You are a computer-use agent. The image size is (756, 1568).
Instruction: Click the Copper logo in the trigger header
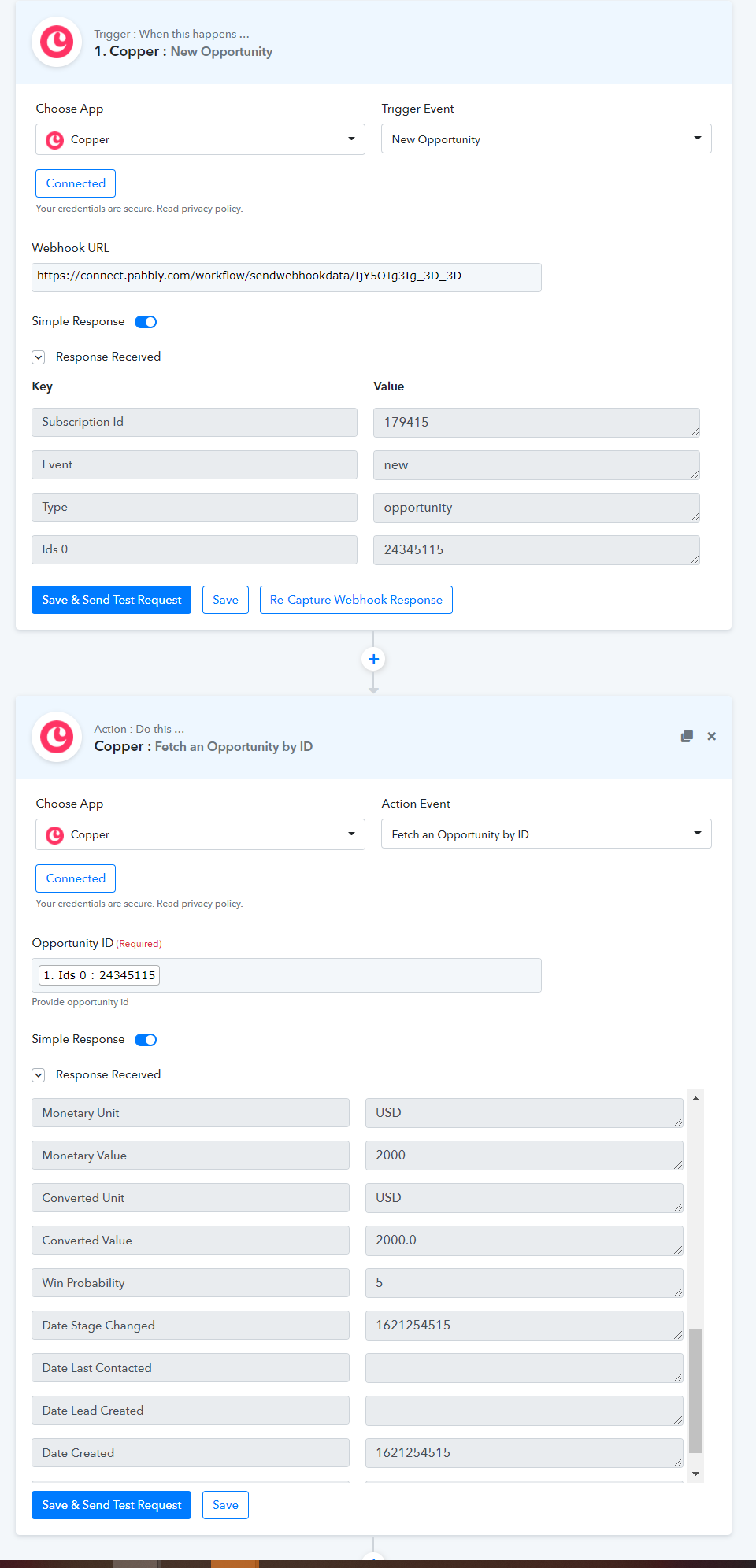point(57,43)
